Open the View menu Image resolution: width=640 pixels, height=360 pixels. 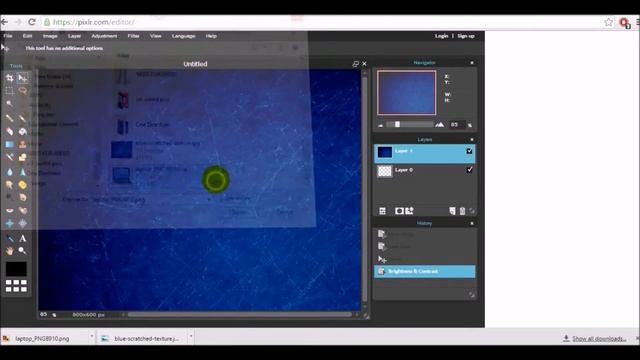(156, 36)
